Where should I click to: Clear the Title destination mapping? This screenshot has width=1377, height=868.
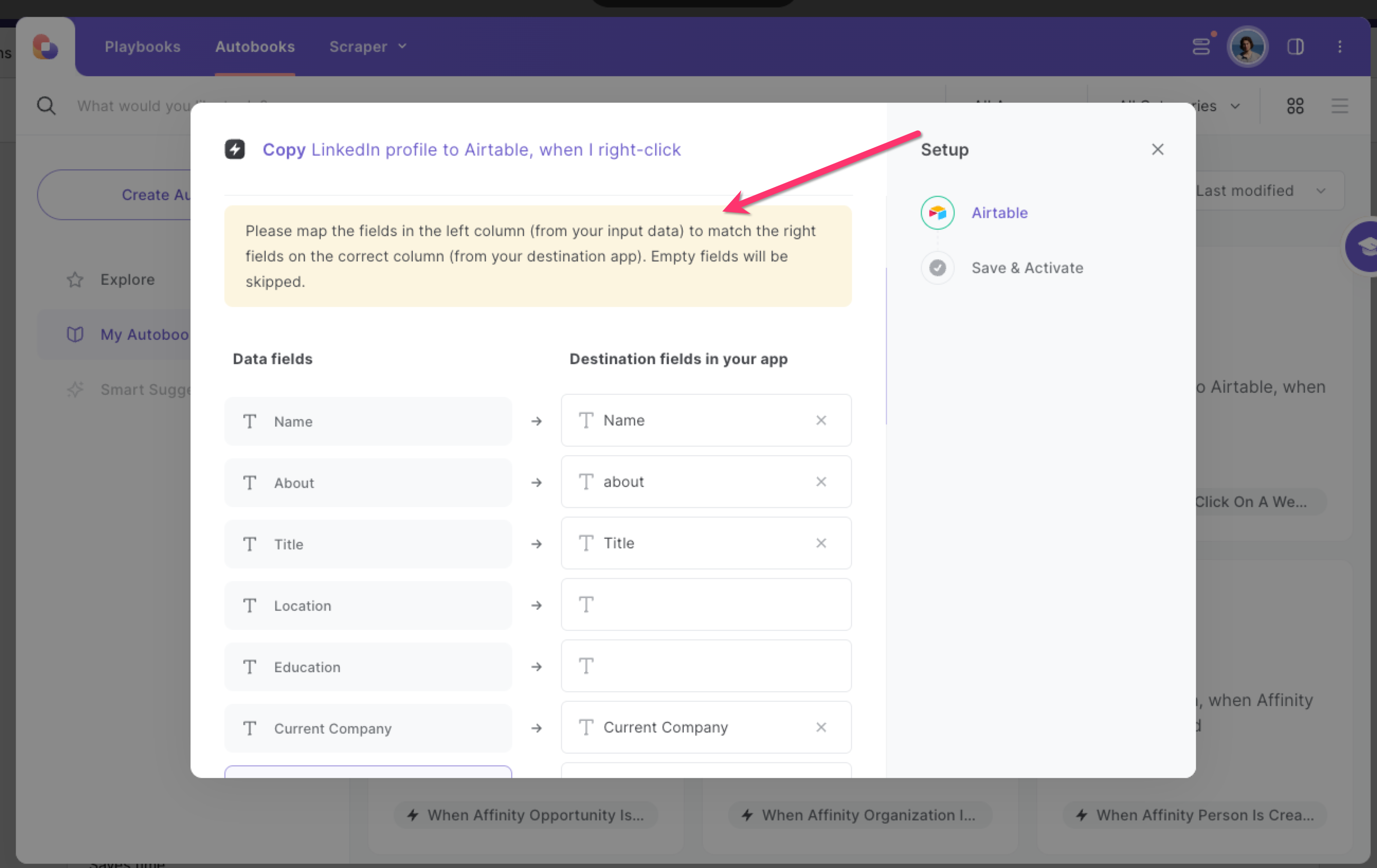(821, 543)
